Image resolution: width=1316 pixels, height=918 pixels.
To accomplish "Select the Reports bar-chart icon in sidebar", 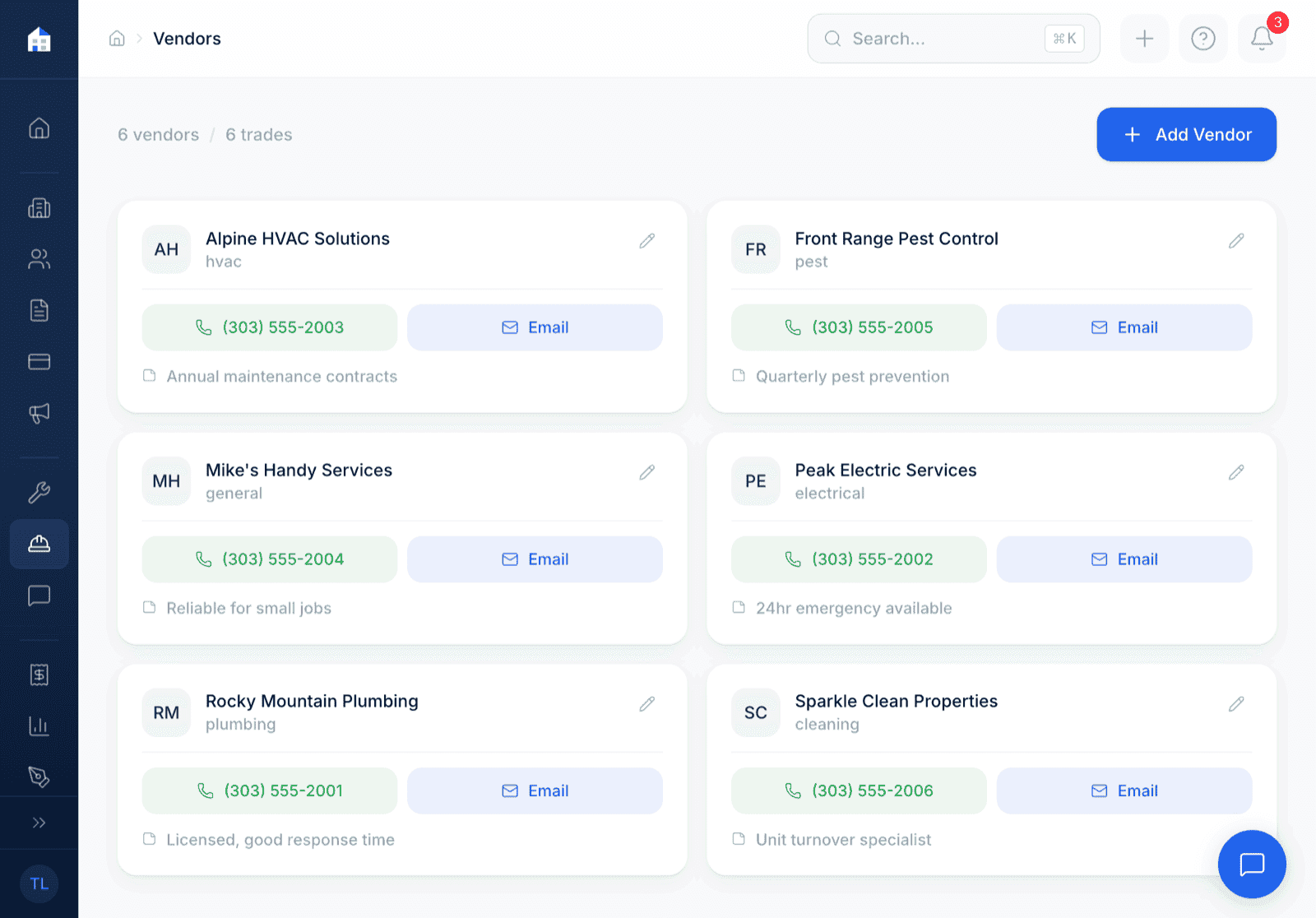I will pos(39,726).
